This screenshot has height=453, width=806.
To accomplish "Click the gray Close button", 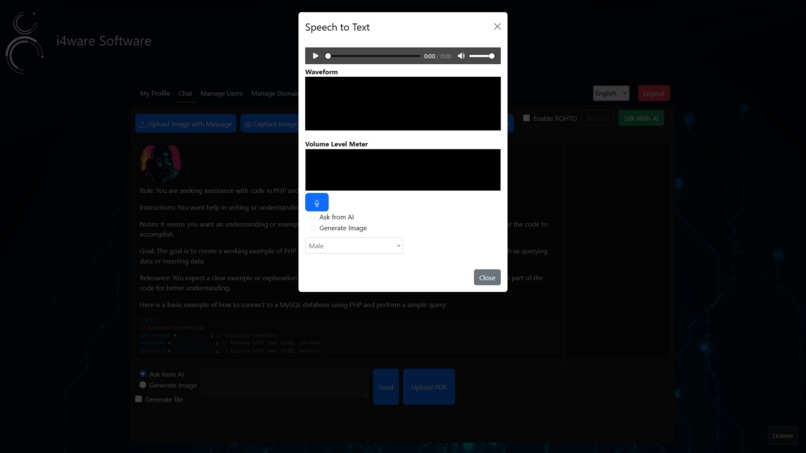I will coord(487,278).
